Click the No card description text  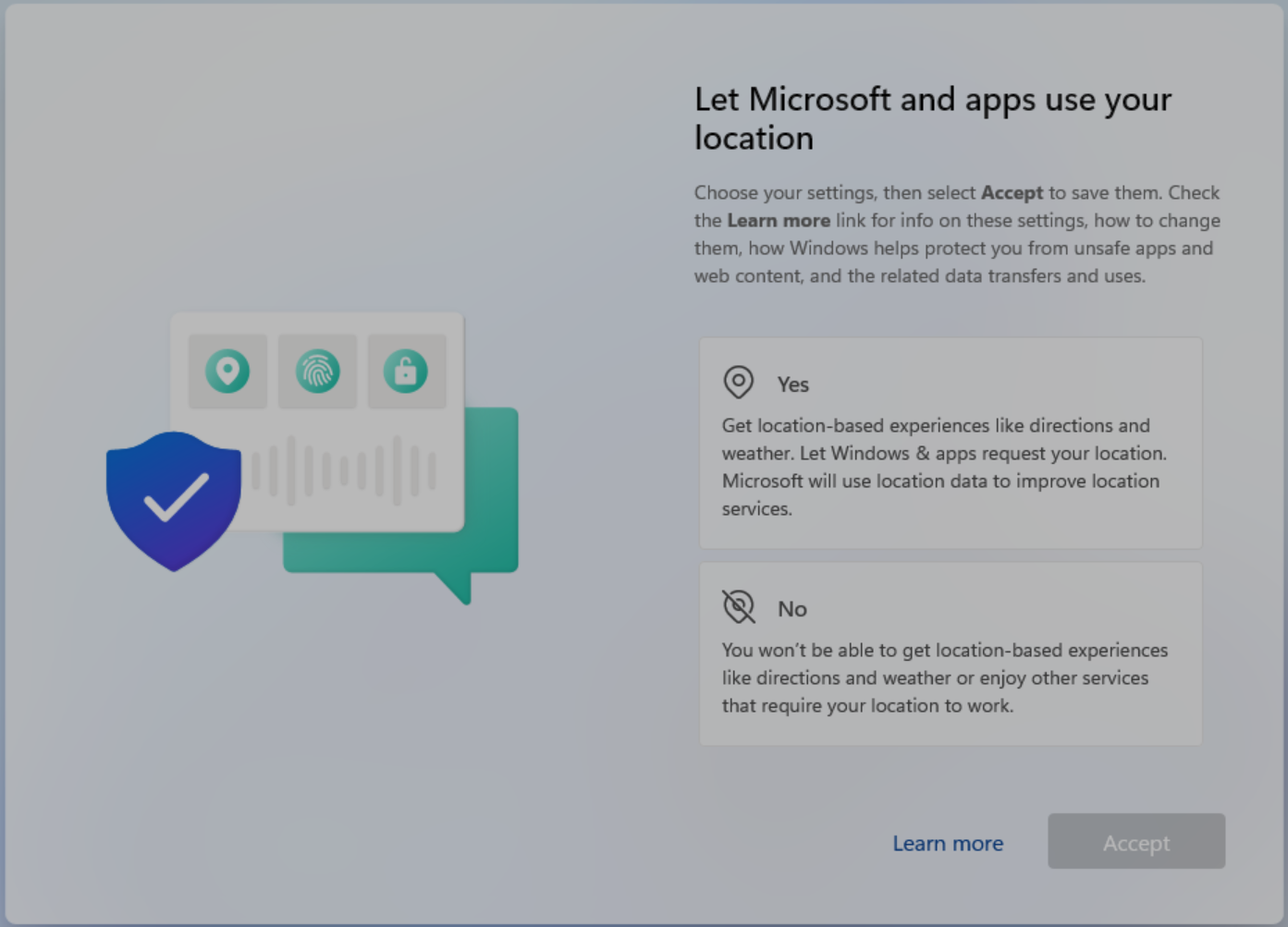click(x=943, y=677)
